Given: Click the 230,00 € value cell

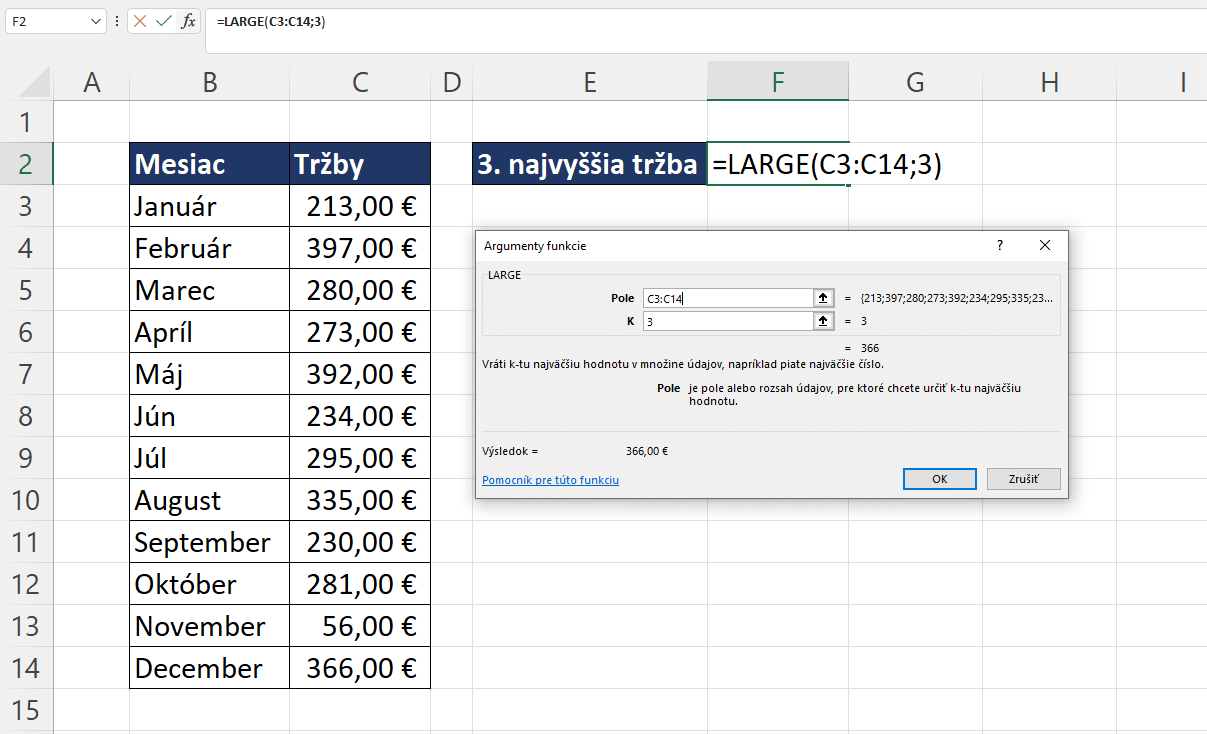Looking at the screenshot, I should tap(360, 542).
